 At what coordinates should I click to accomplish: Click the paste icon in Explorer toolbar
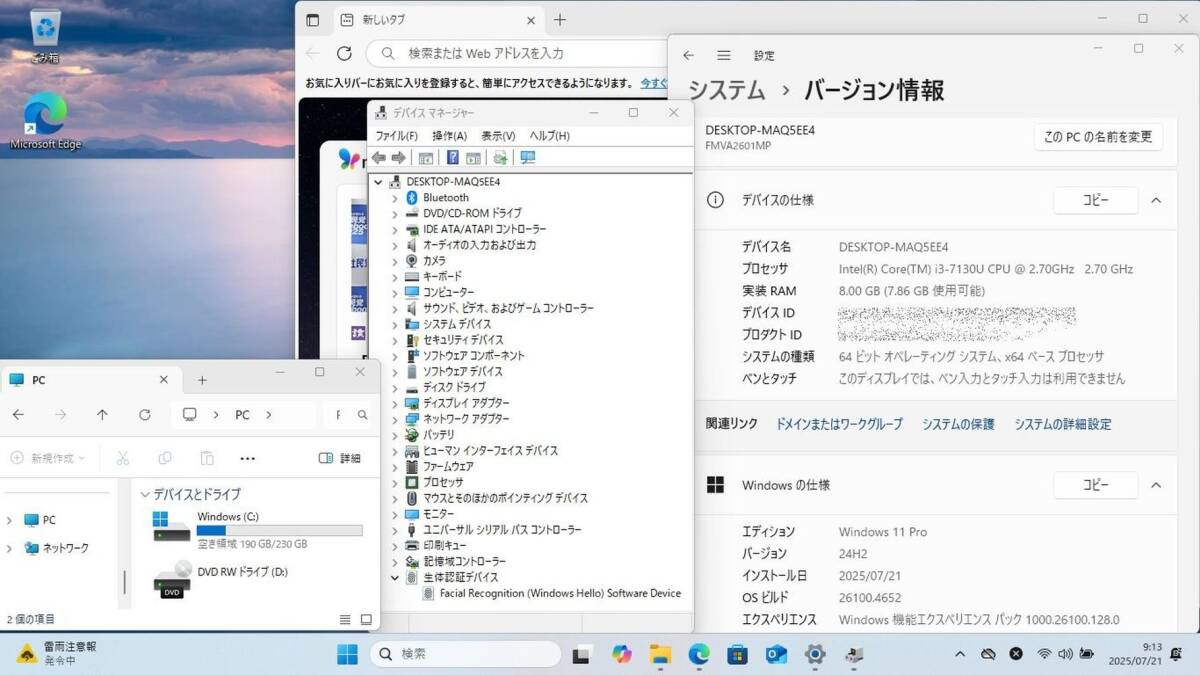pos(207,458)
